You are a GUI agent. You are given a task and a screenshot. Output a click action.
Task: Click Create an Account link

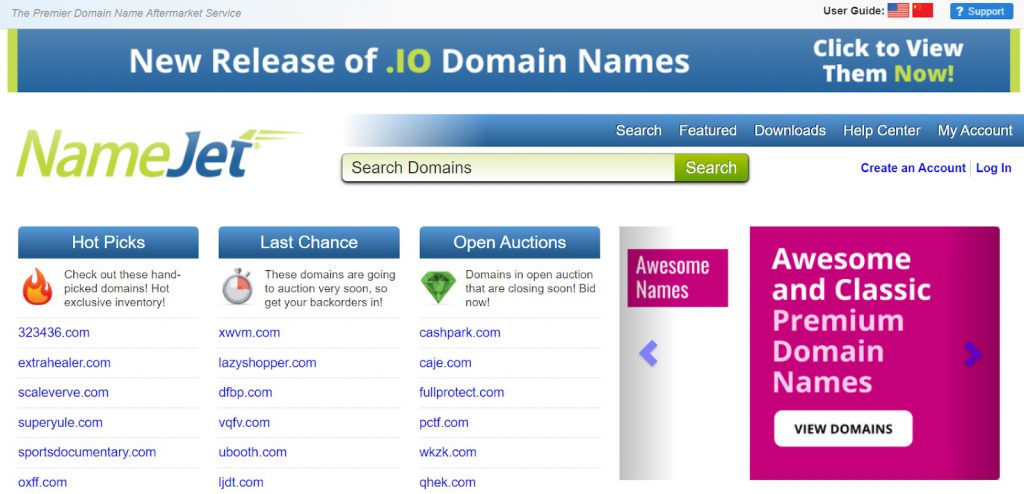coord(913,168)
